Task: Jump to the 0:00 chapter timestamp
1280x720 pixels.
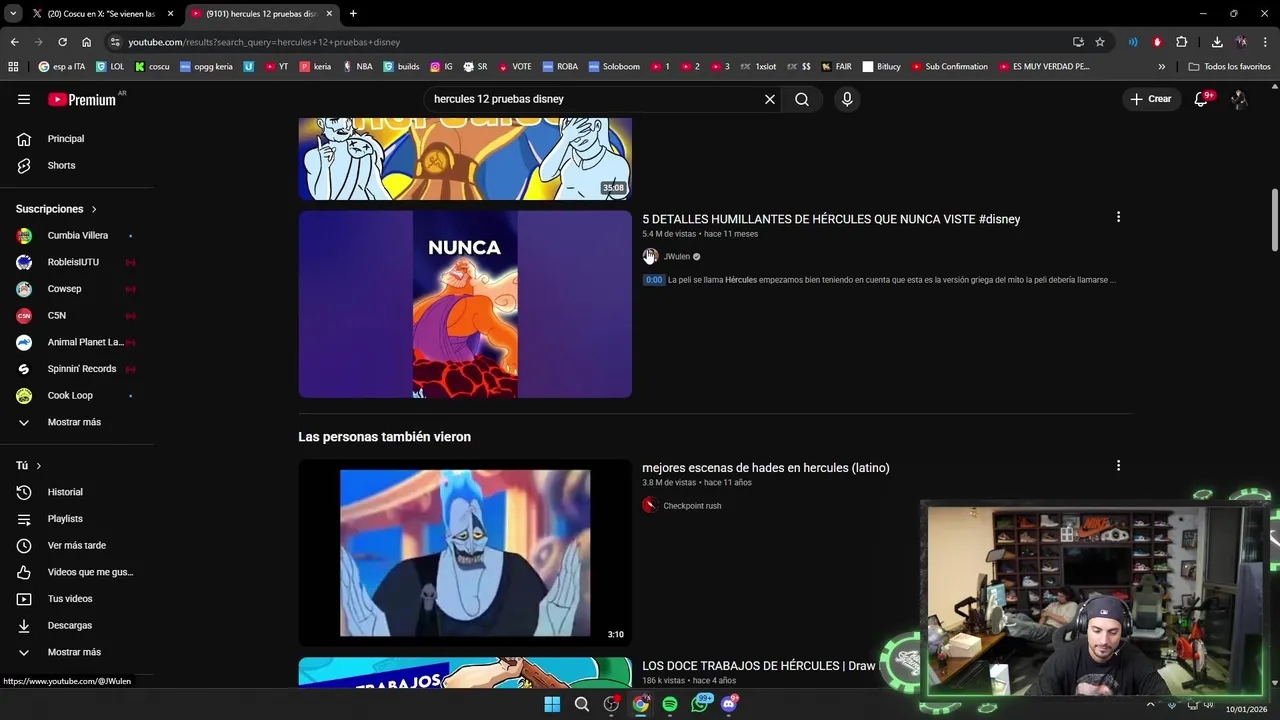Action: tap(653, 280)
